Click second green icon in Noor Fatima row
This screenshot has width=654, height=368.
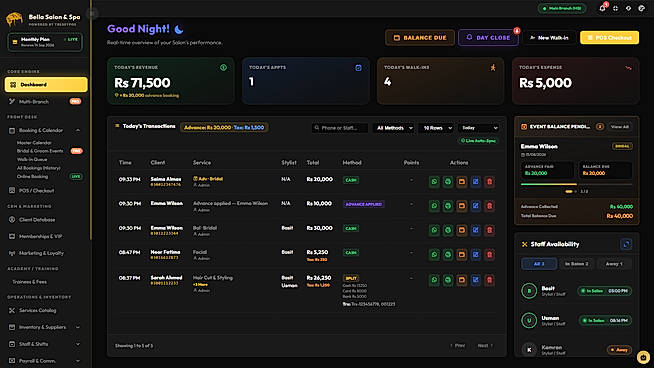click(x=448, y=255)
